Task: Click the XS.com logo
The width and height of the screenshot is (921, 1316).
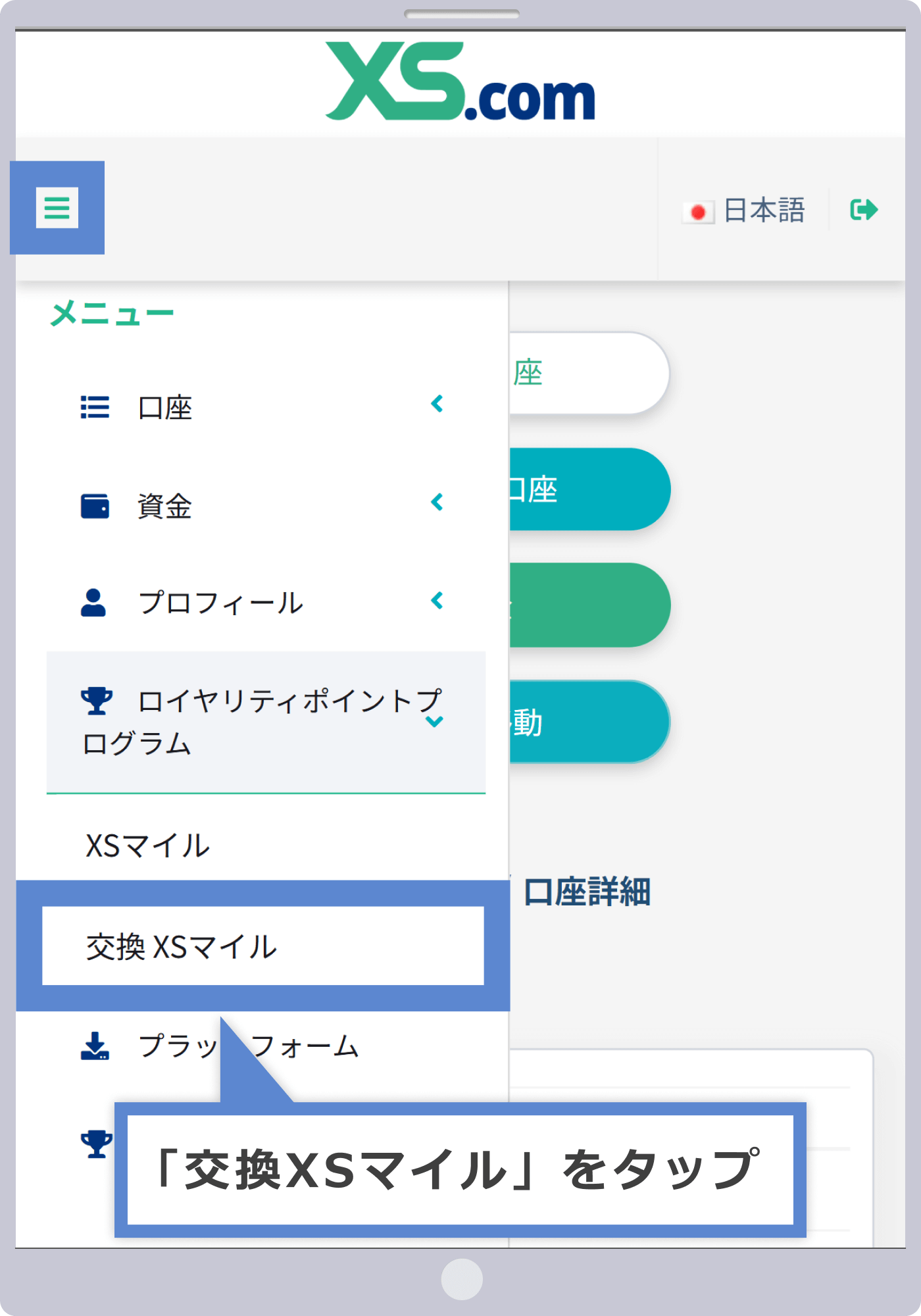Action: tap(460, 82)
